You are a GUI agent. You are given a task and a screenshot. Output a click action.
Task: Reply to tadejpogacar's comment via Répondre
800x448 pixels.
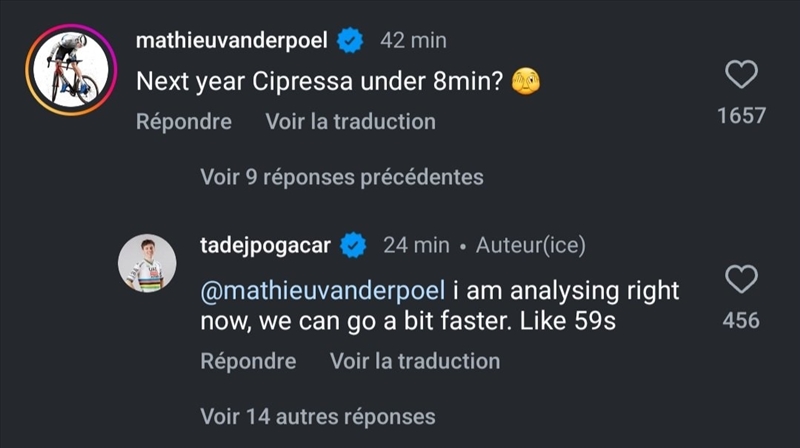point(248,361)
